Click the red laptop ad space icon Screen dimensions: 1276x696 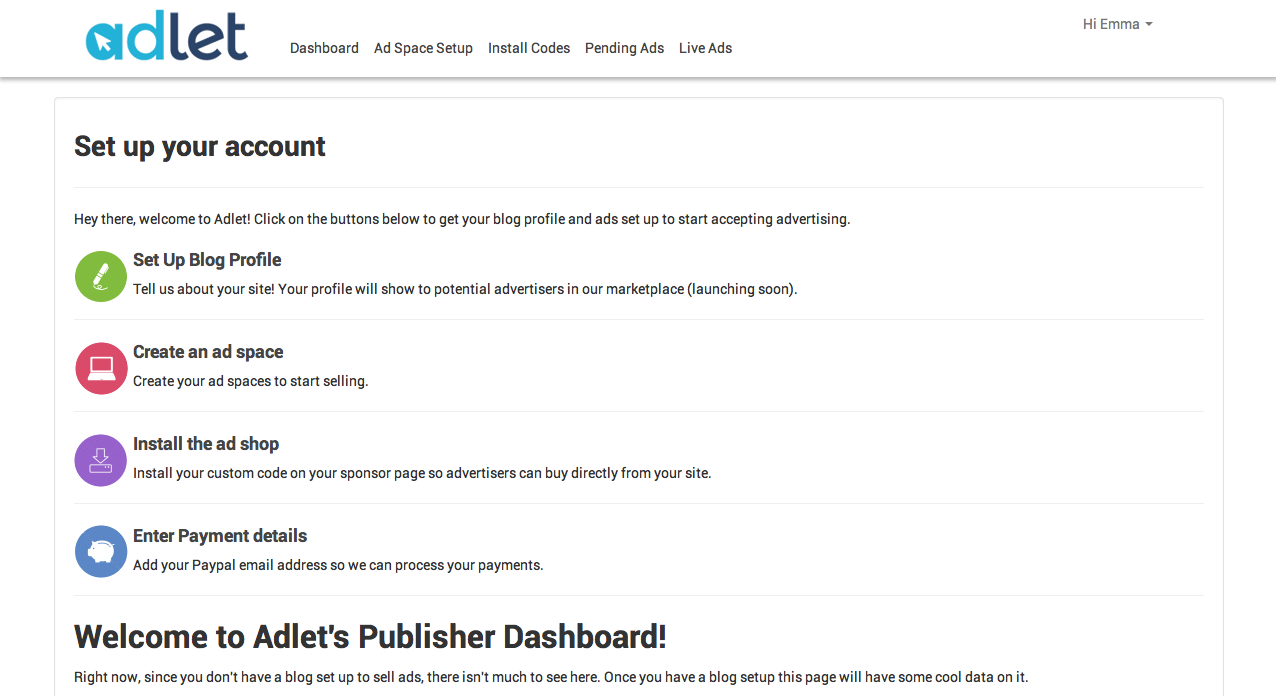(x=101, y=368)
